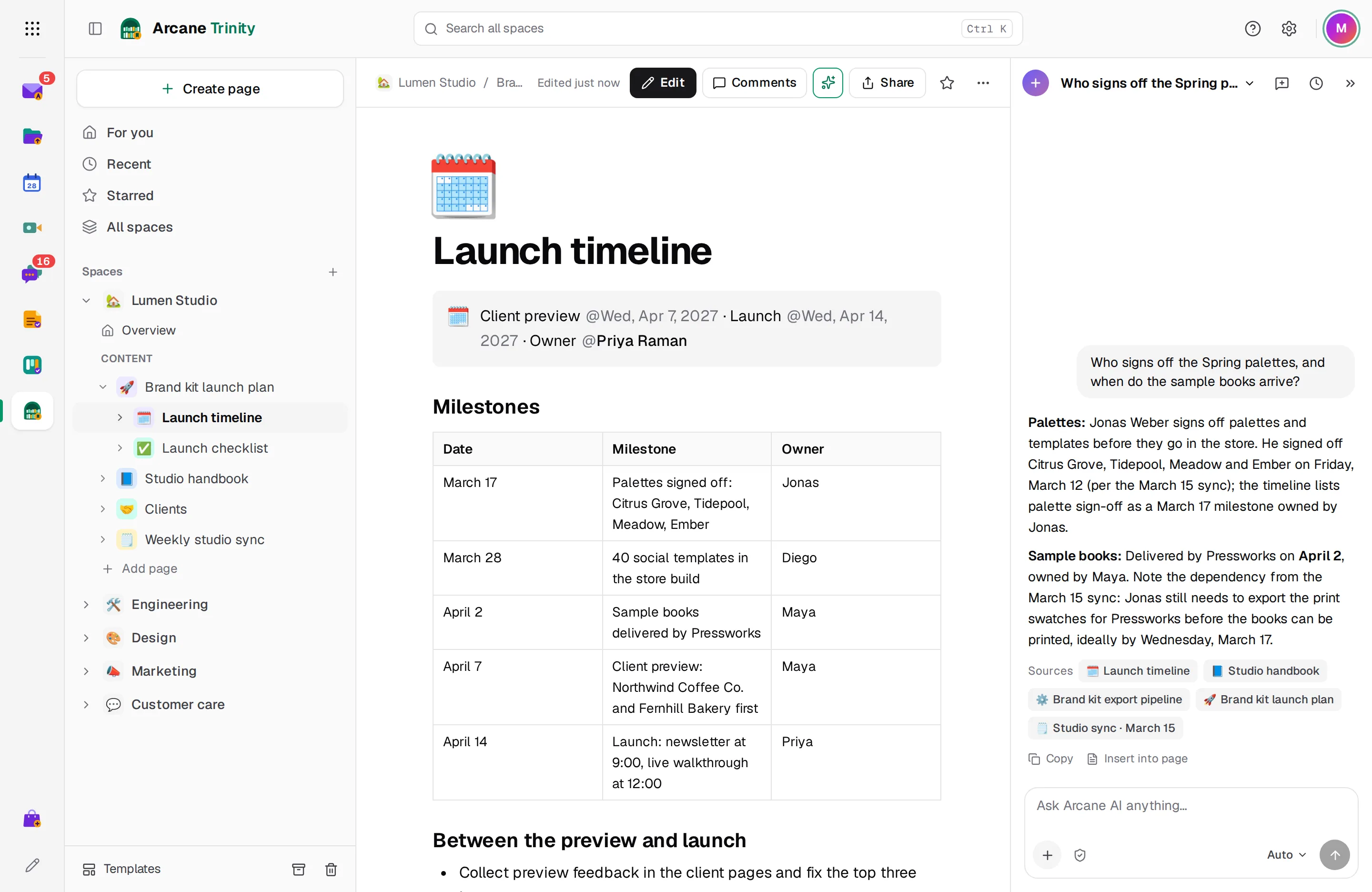Start a new AI chat with plus icon
1372x892 pixels.
[1035, 83]
